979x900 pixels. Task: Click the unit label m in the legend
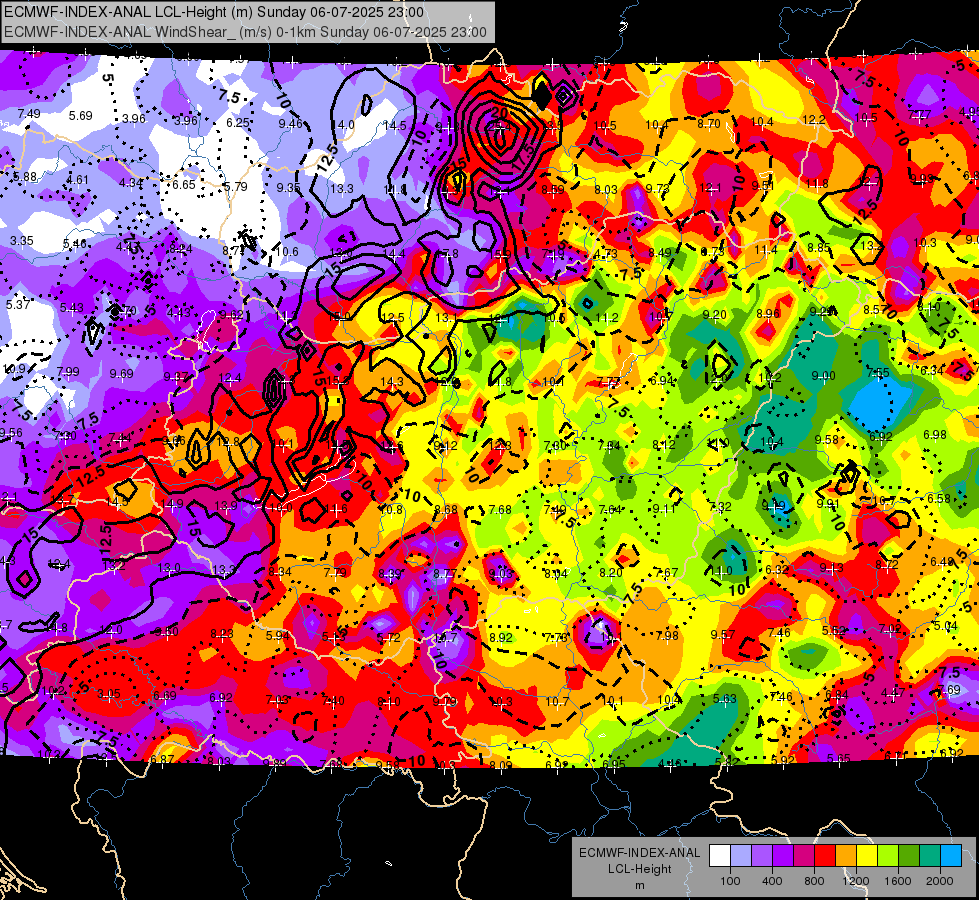[639, 886]
